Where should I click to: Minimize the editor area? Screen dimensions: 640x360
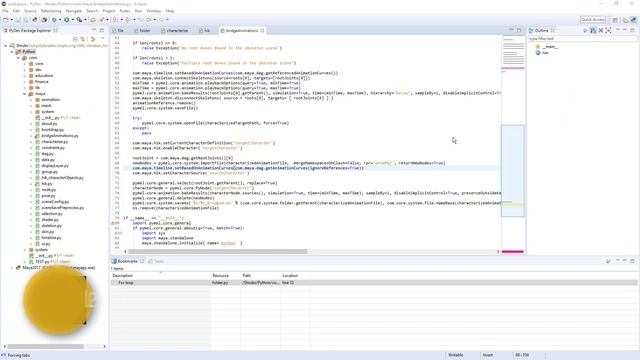[x=511, y=30]
